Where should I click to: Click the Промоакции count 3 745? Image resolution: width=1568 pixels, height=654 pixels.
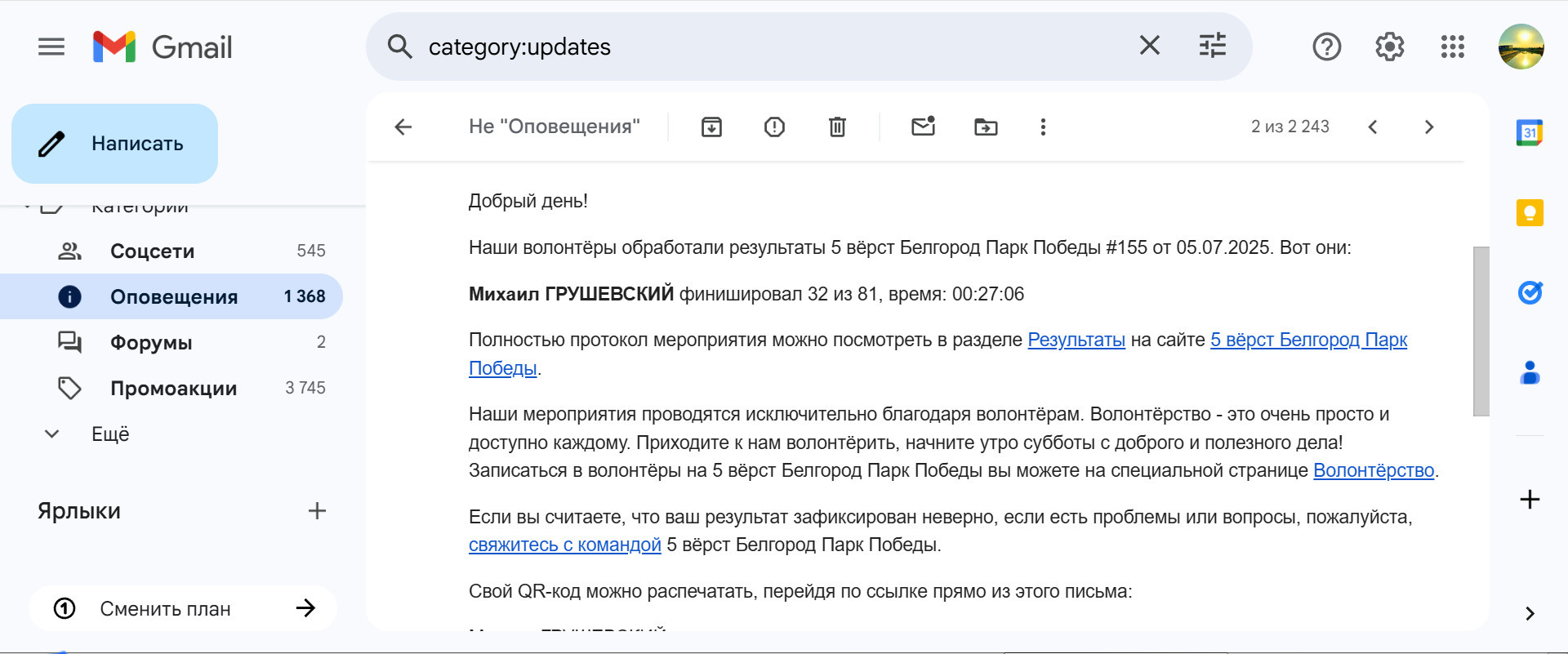pos(305,388)
